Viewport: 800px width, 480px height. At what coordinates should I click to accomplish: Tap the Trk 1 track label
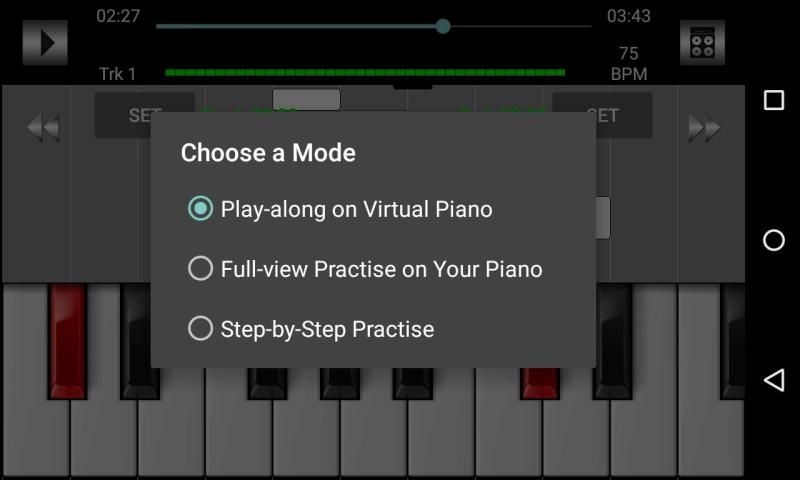click(117, 74)
